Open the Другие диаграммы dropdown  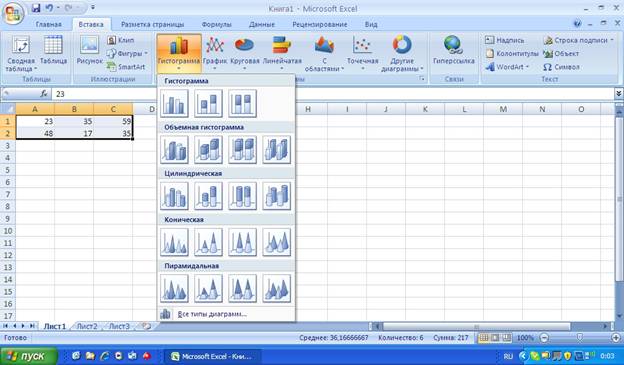402,54
